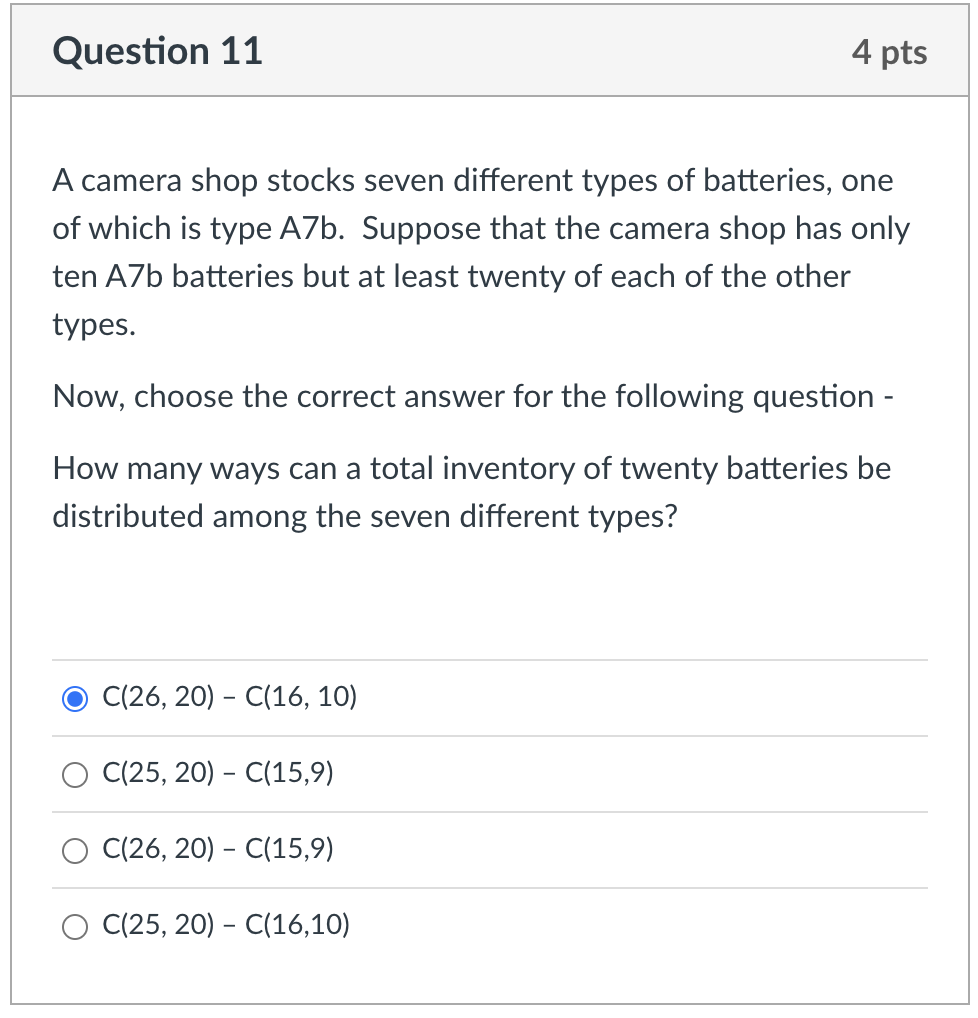The height and width of the screenshot is (1018, 978).
Task: Click the Question 11 header text
Action: (157, 51)
